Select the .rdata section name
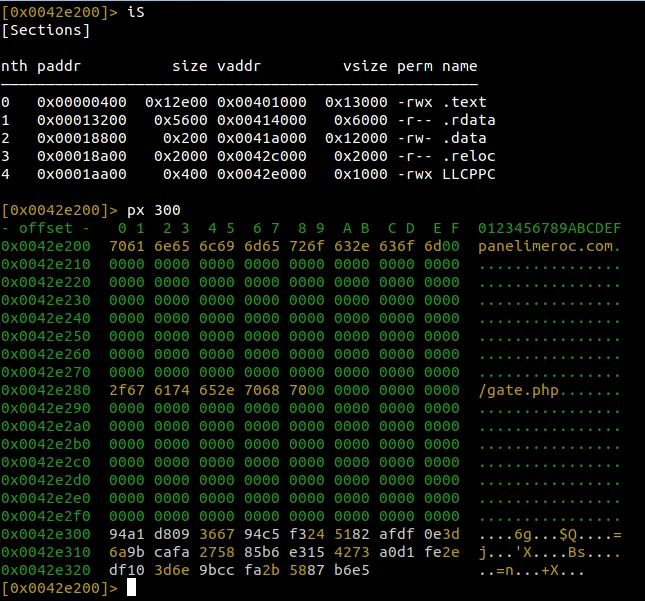 (469, 120)
